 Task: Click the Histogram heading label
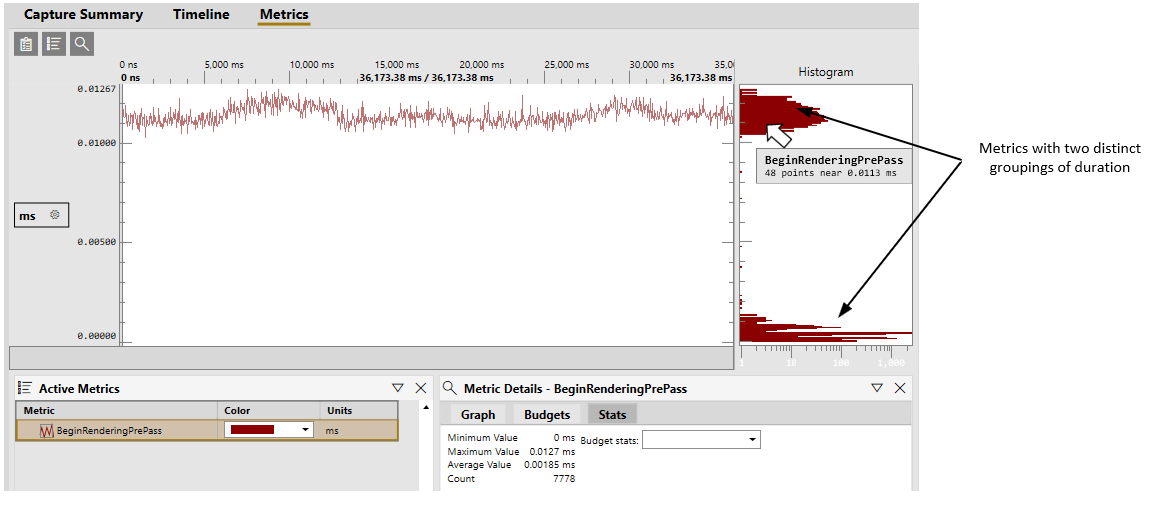(826, 72)
